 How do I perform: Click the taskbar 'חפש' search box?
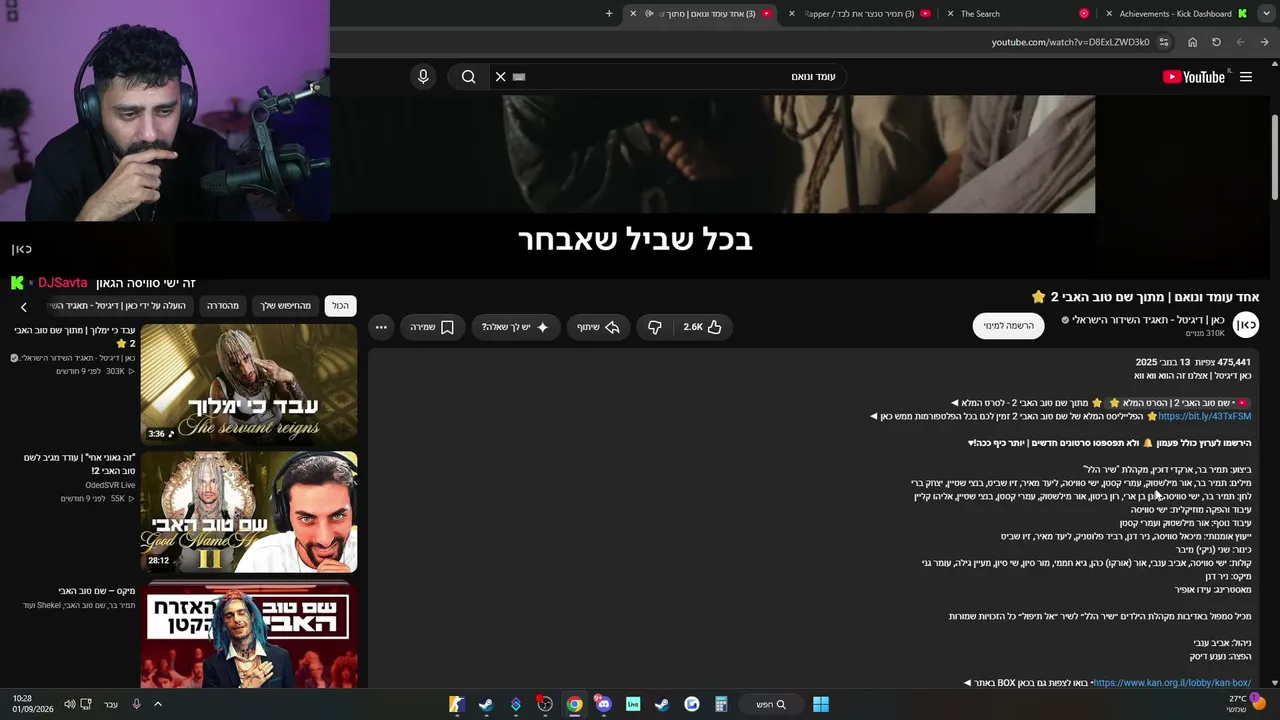pos(770,704)
